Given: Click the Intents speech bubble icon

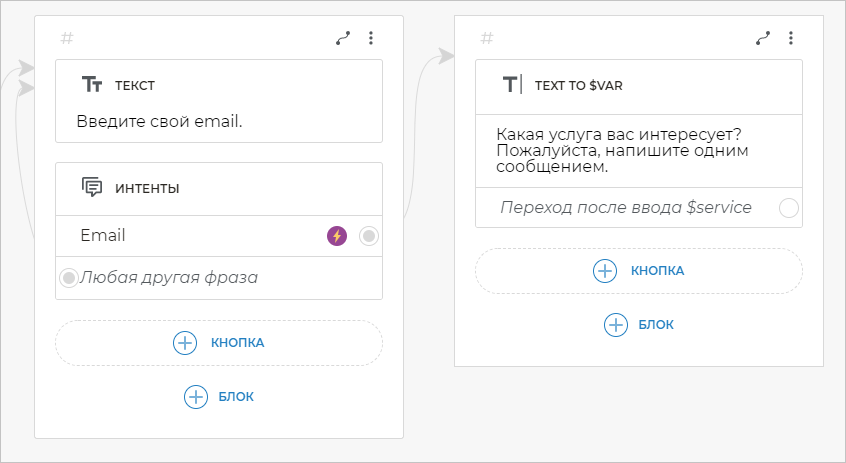Looking at the screenshot, I should (x=92, y=187).
